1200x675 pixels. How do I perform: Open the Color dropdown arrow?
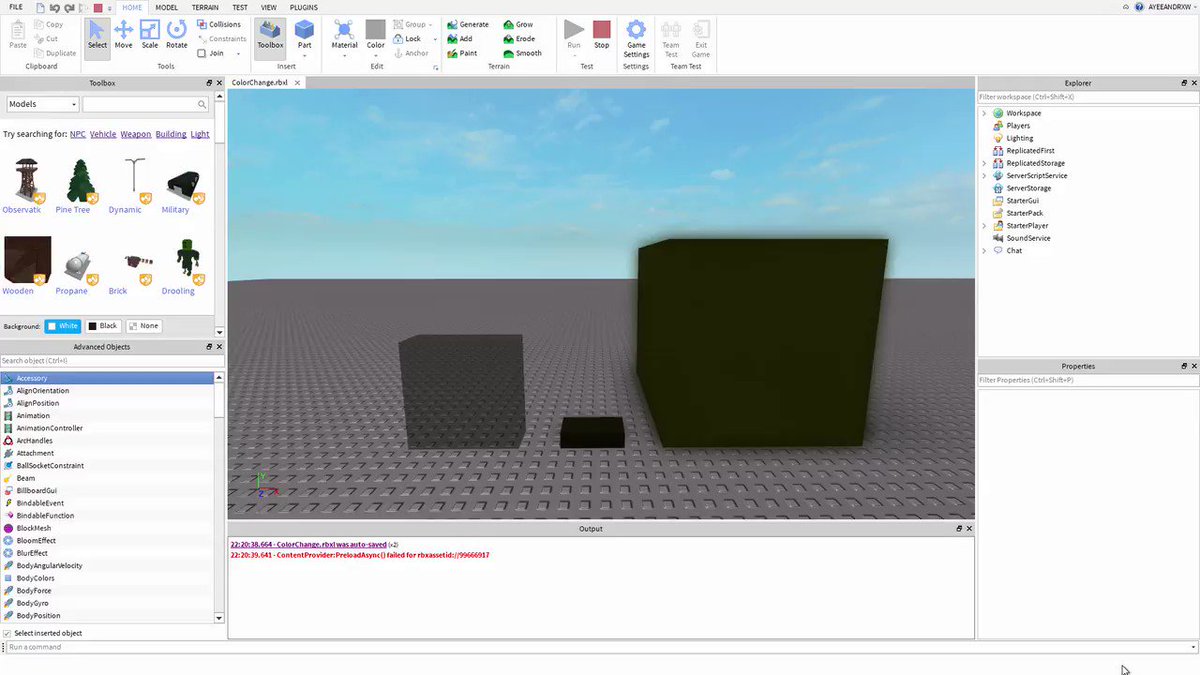pos(375,55)
